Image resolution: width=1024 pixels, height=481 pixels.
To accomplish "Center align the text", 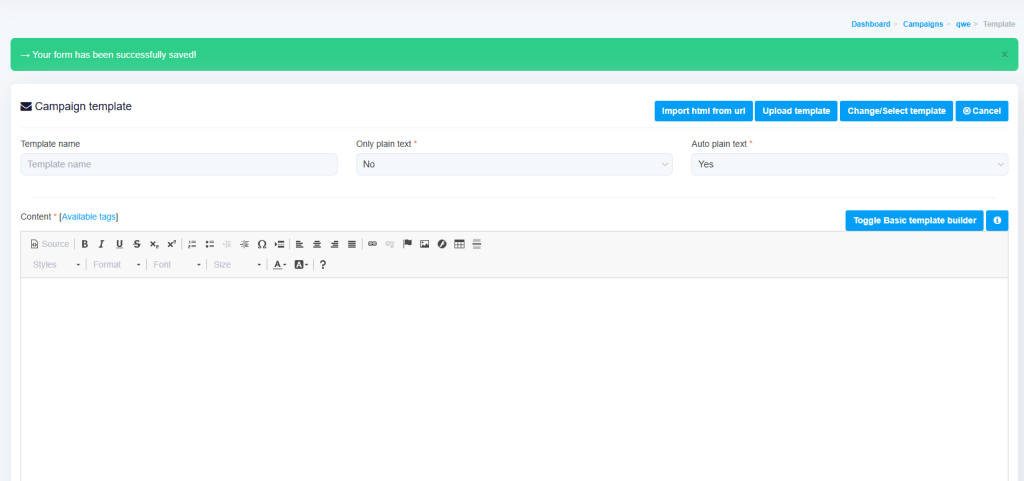I will [317, 244].
